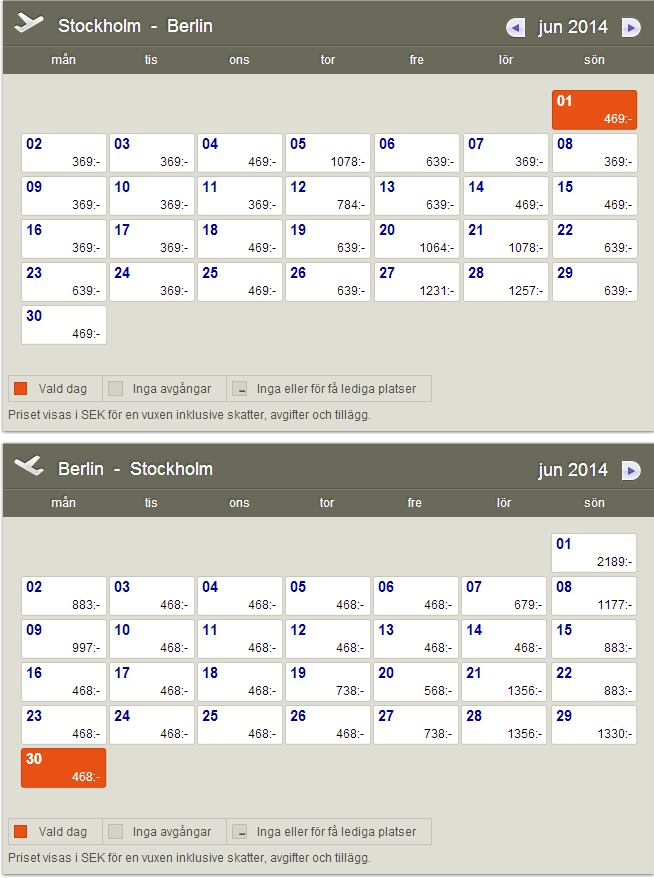Image resolution: width=654 pixels, height=878 pixels.
Task: Select June 05 outbound priced 1078:-
Action: [x=328, y=152]
